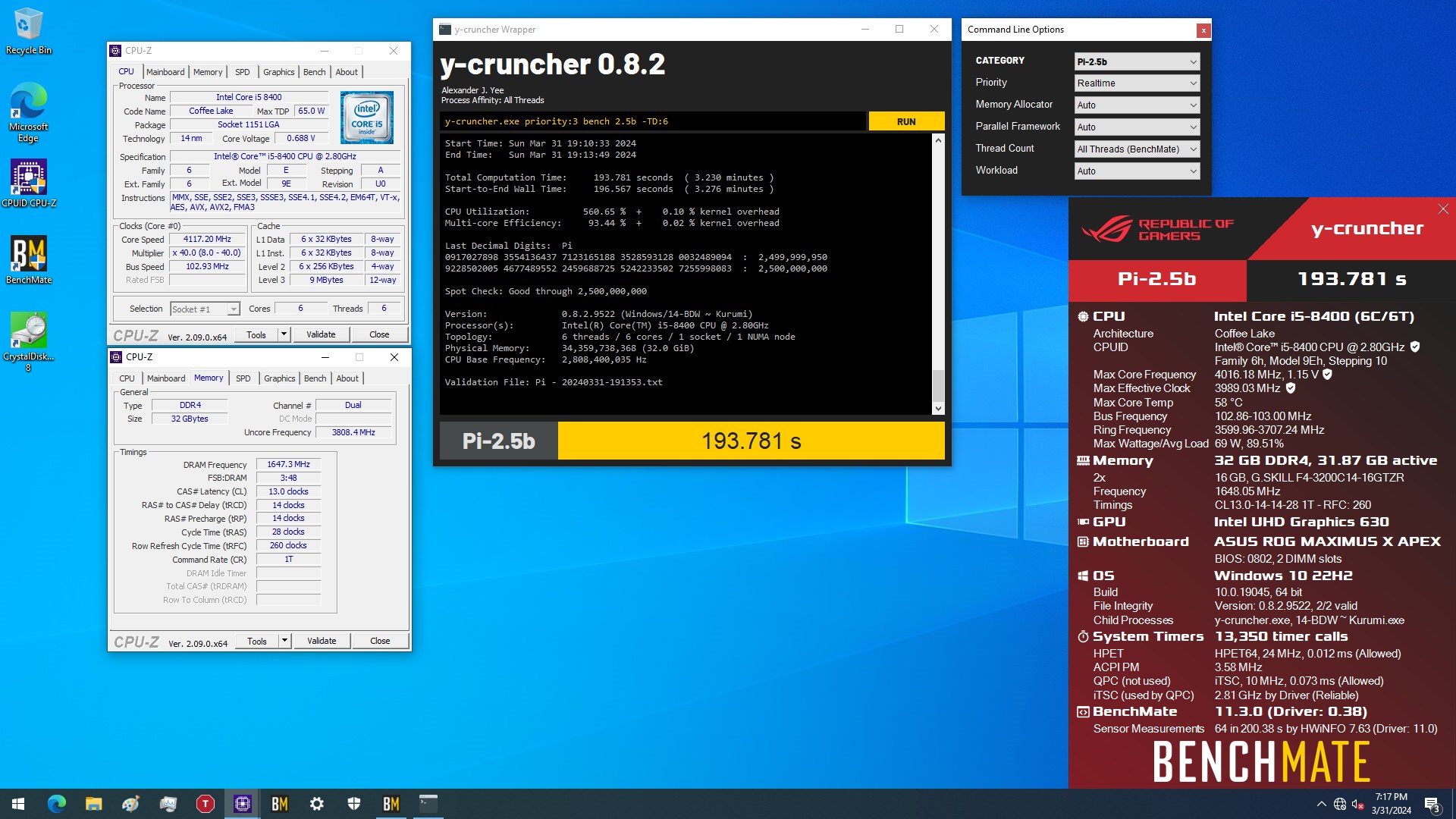Open the first BM taskbar icon
The image size is (1456, 819).
point(280,804)
